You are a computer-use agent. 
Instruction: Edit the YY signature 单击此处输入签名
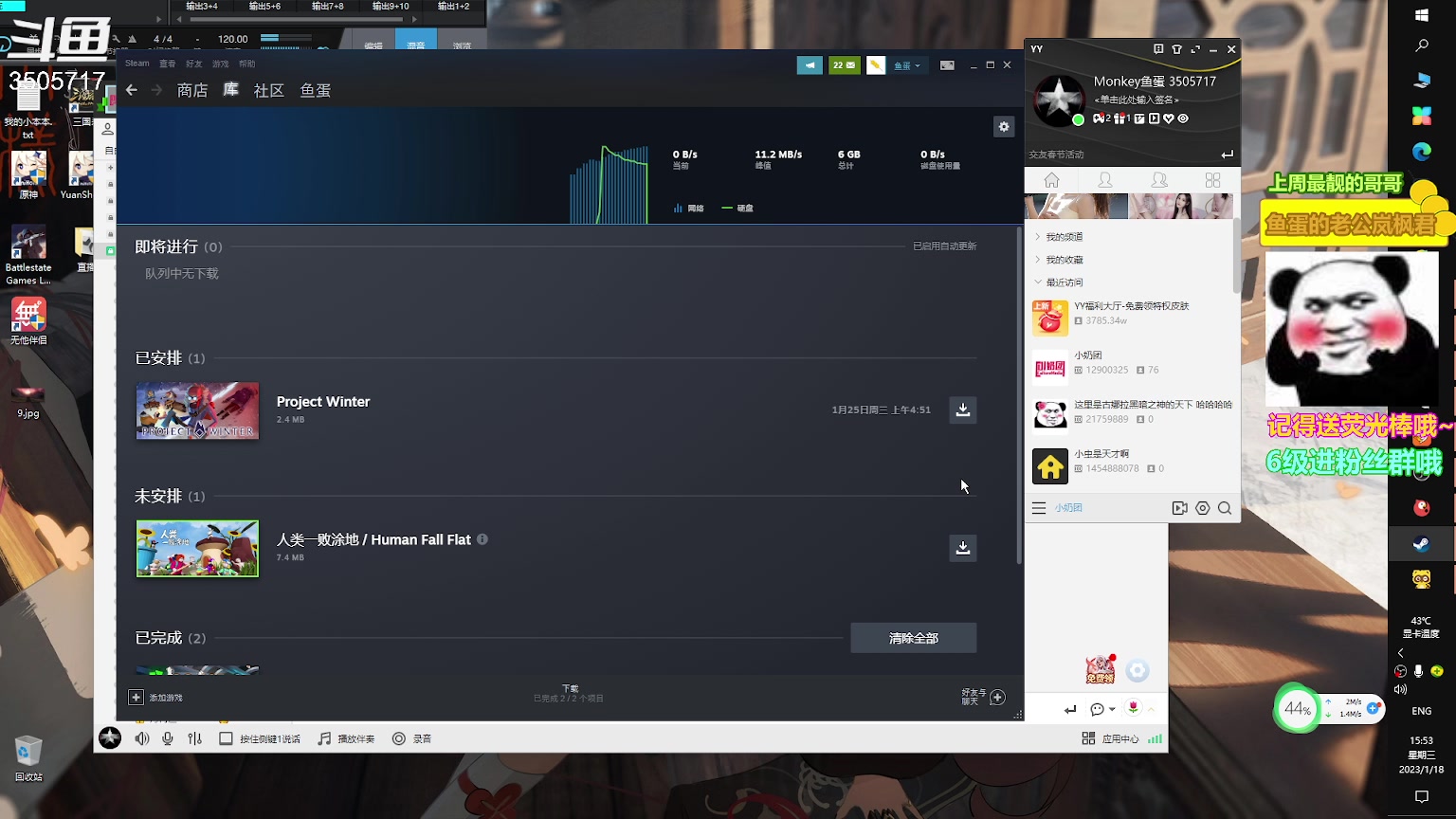[1137, 100]
